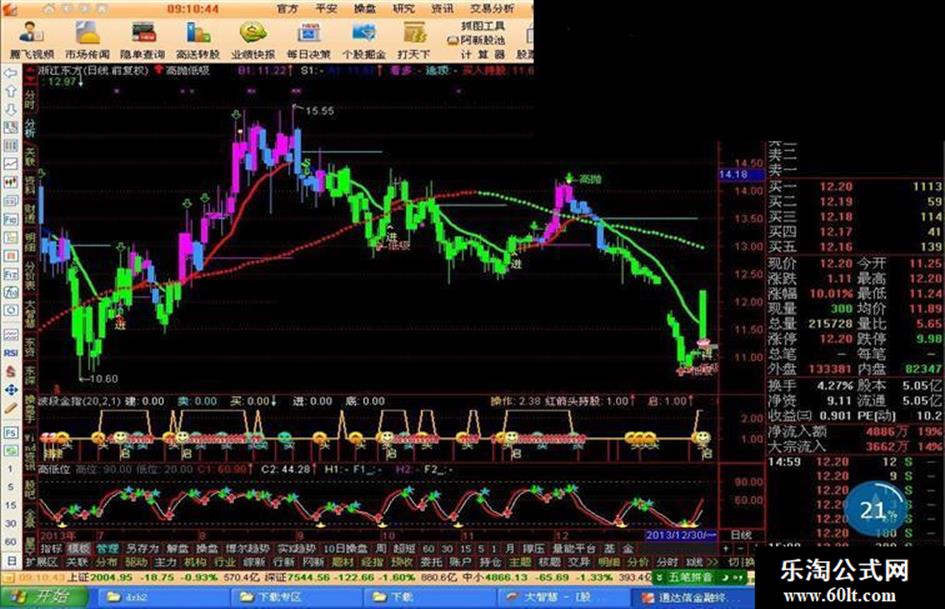
Task: Click the 模板 tab below chart
Action: 78,549
